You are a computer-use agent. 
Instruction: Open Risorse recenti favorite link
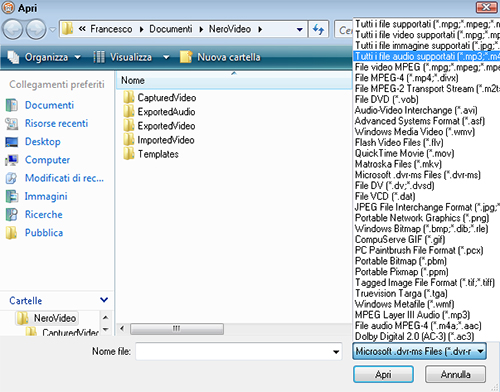coord(56,123)
